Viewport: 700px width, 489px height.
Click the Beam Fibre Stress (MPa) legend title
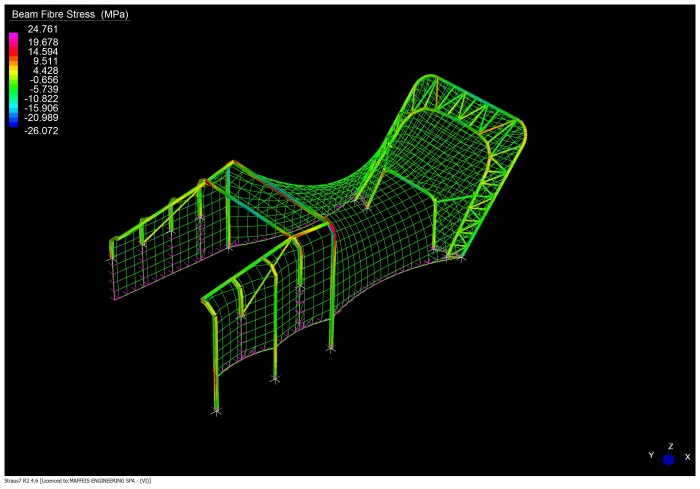tap(70, 15)
